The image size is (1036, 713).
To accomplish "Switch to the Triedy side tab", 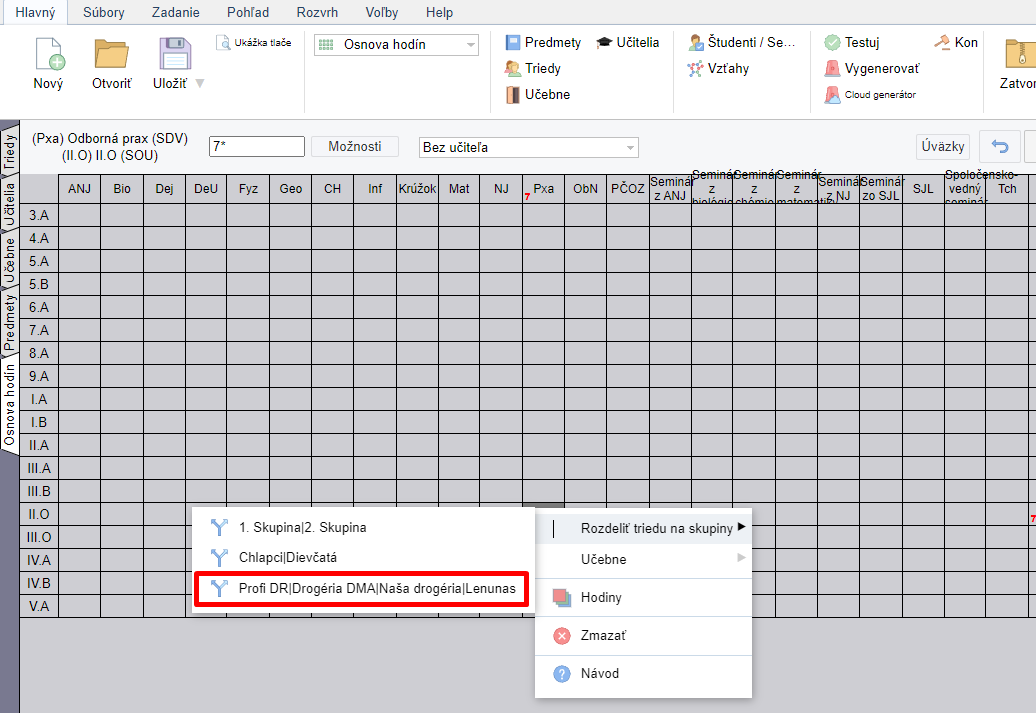I will point(9,151).
